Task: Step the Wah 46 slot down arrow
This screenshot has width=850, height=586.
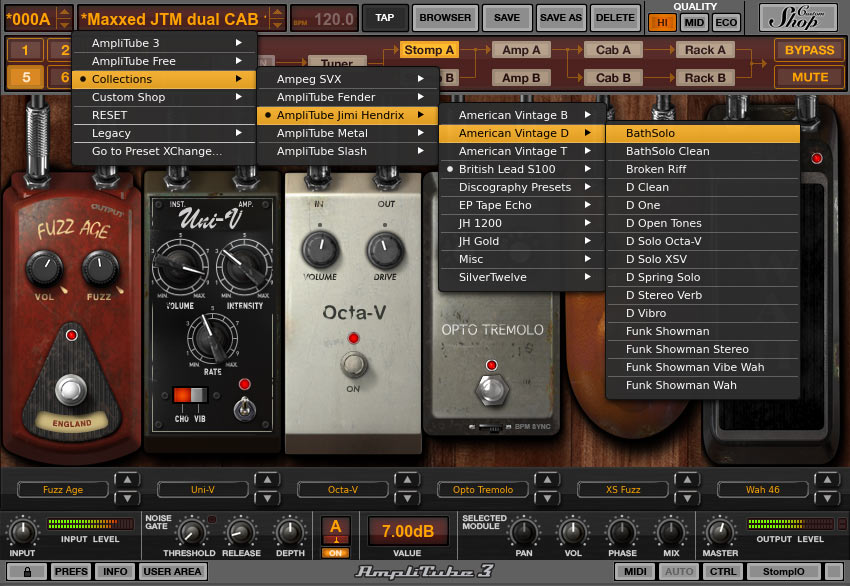Action: pos(827,498)
